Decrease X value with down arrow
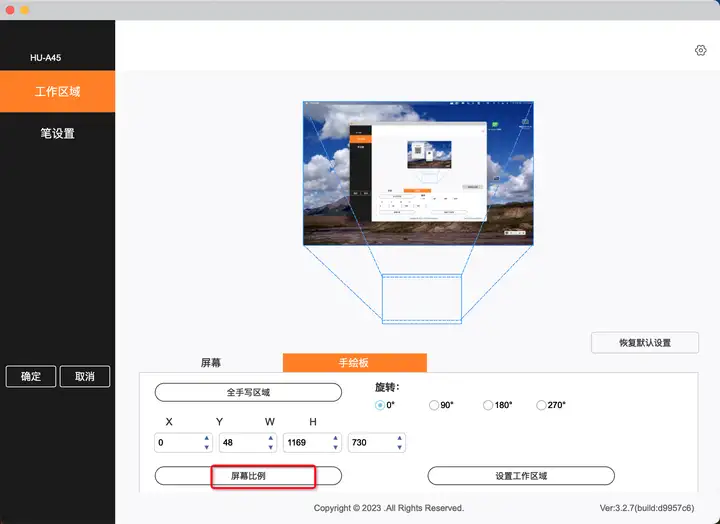 [207, 447]
